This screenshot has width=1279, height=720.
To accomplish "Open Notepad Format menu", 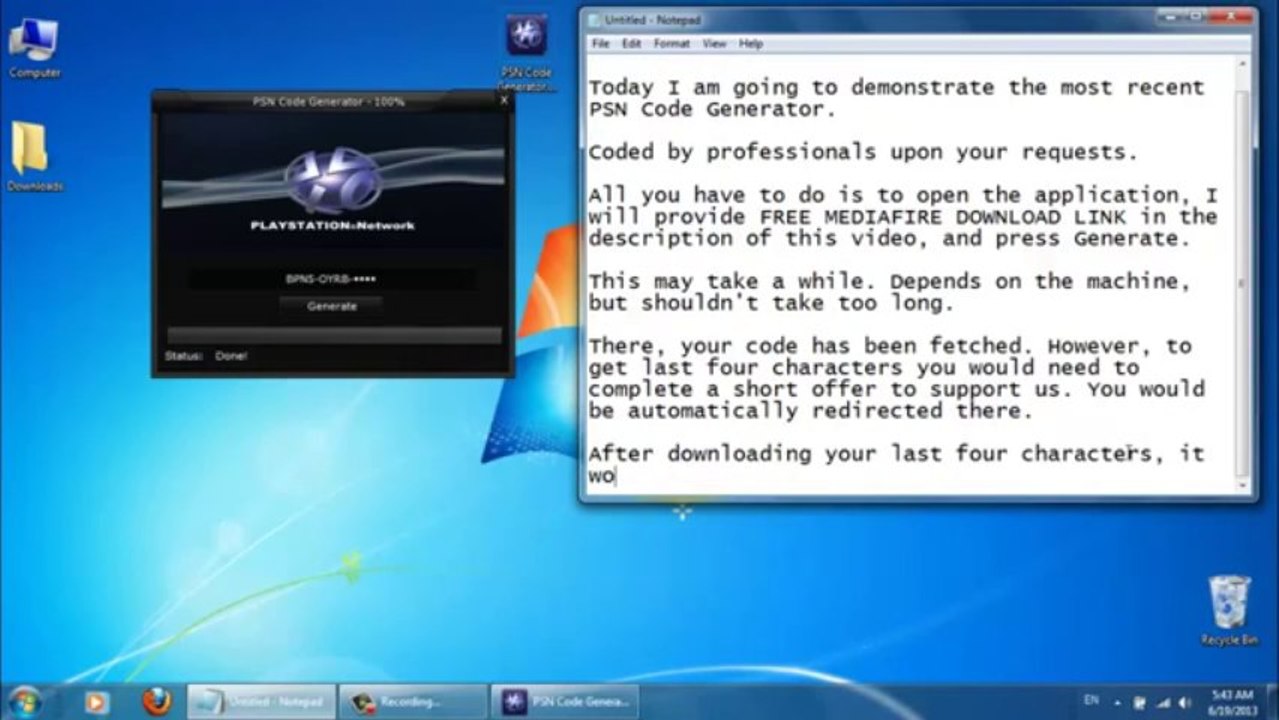I will coord(672,44).
